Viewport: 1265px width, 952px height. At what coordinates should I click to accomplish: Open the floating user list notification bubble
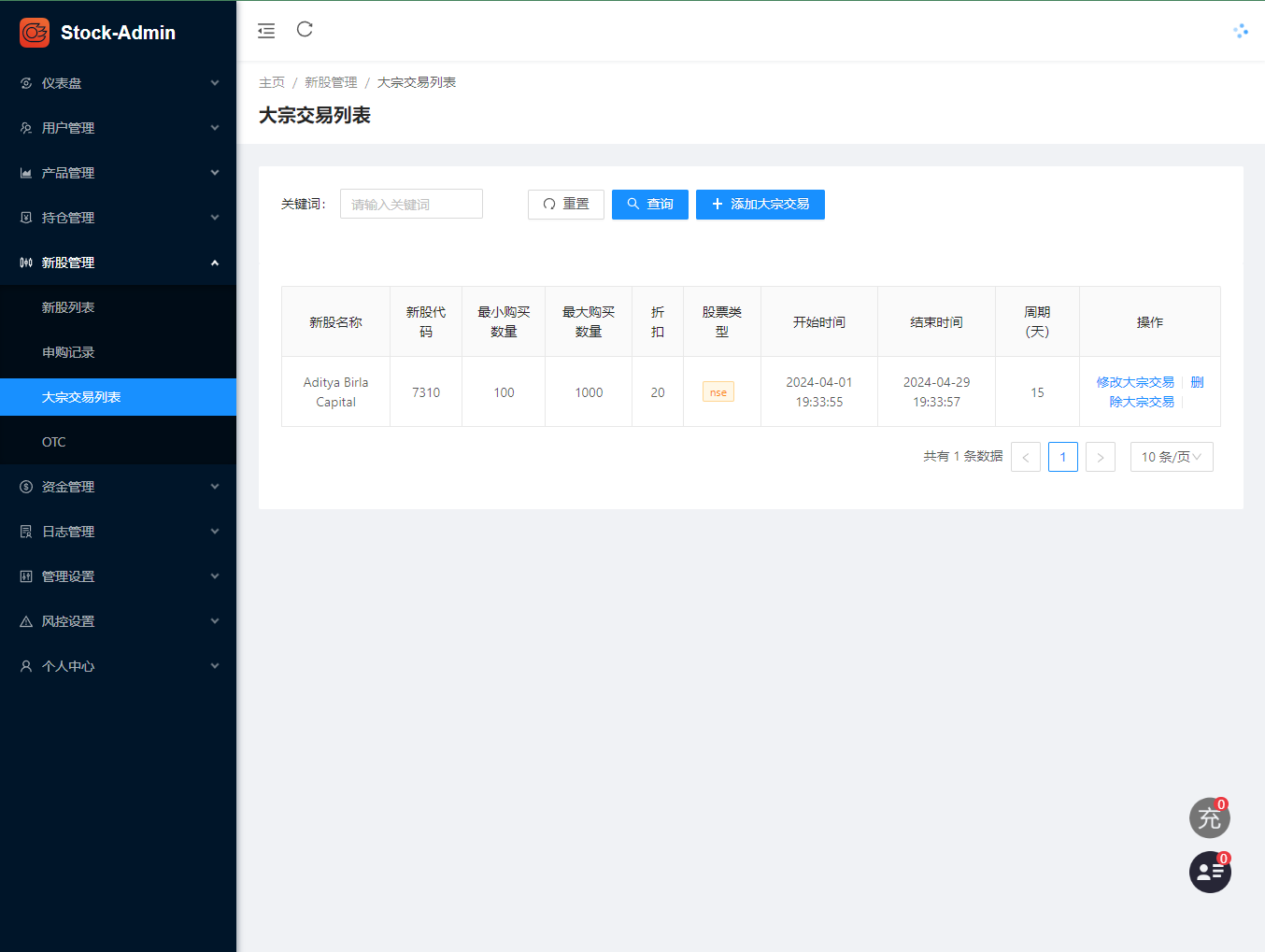[1209, 872]
